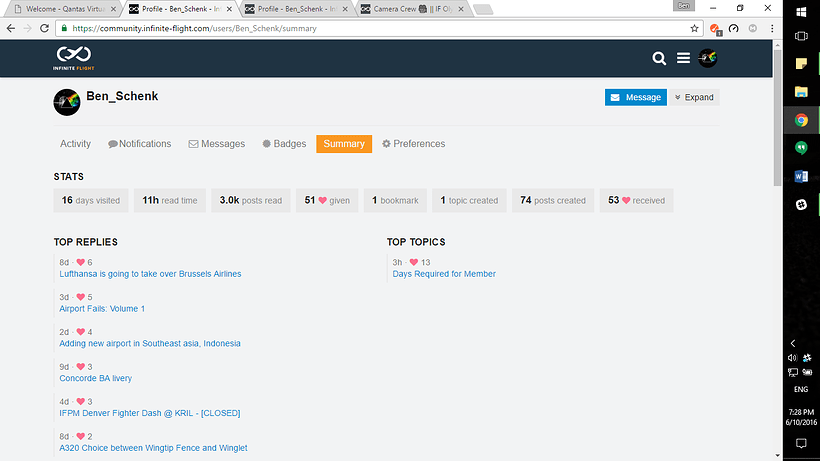Click the volume speaker tray icon
The height and width of the screenshot is (461, 820).
(792, 358)
